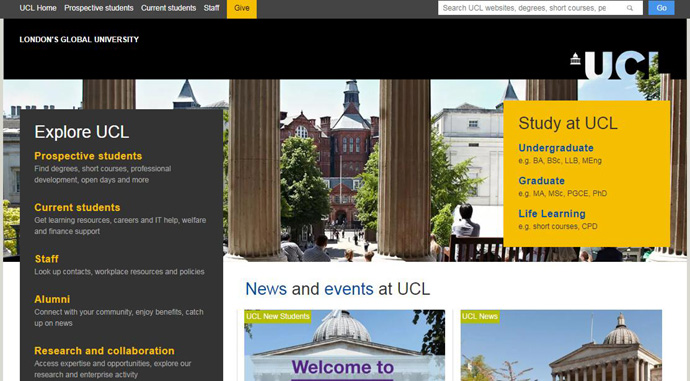This screenshot has width=690, height=381.
Task: Open the UCL New Students thumbnail
Action: [345, 345]
